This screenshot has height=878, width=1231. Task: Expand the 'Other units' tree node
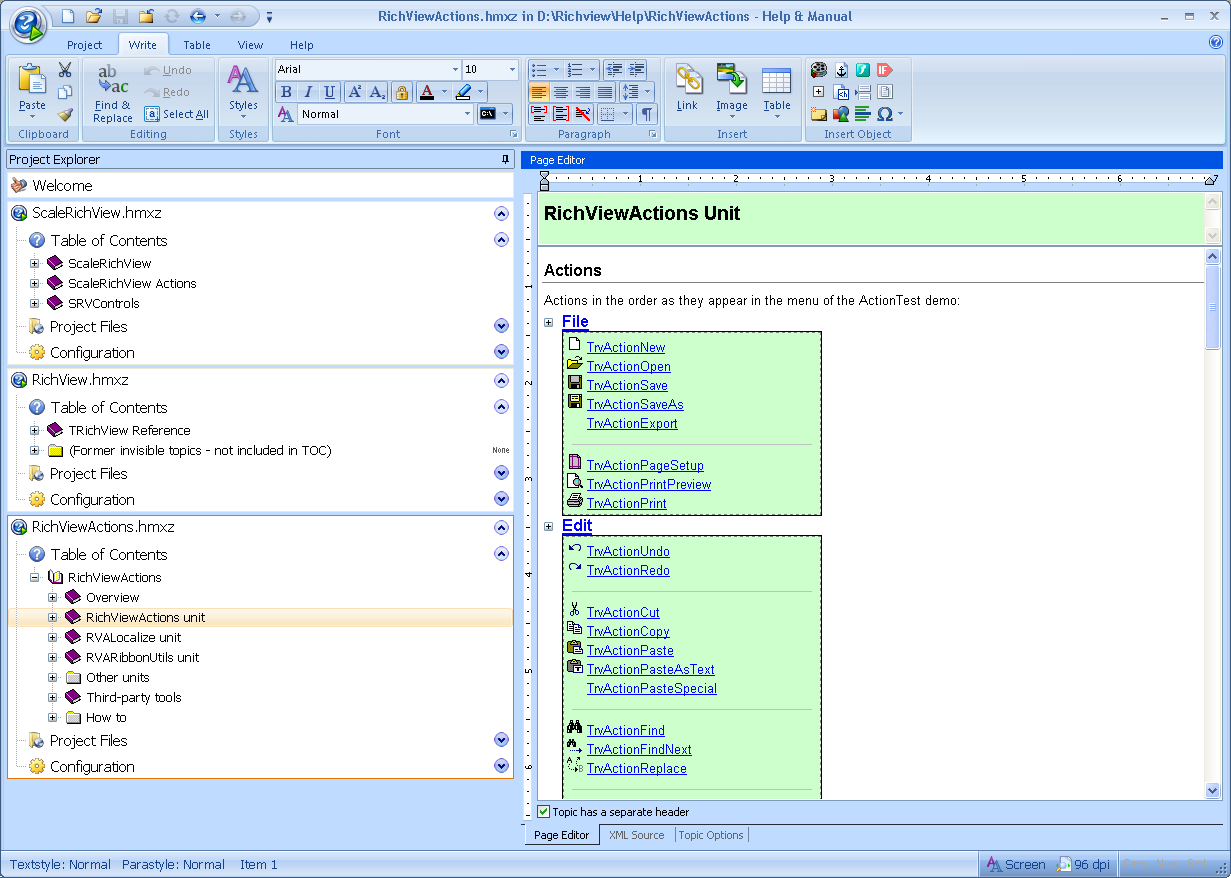click(53, 677)
